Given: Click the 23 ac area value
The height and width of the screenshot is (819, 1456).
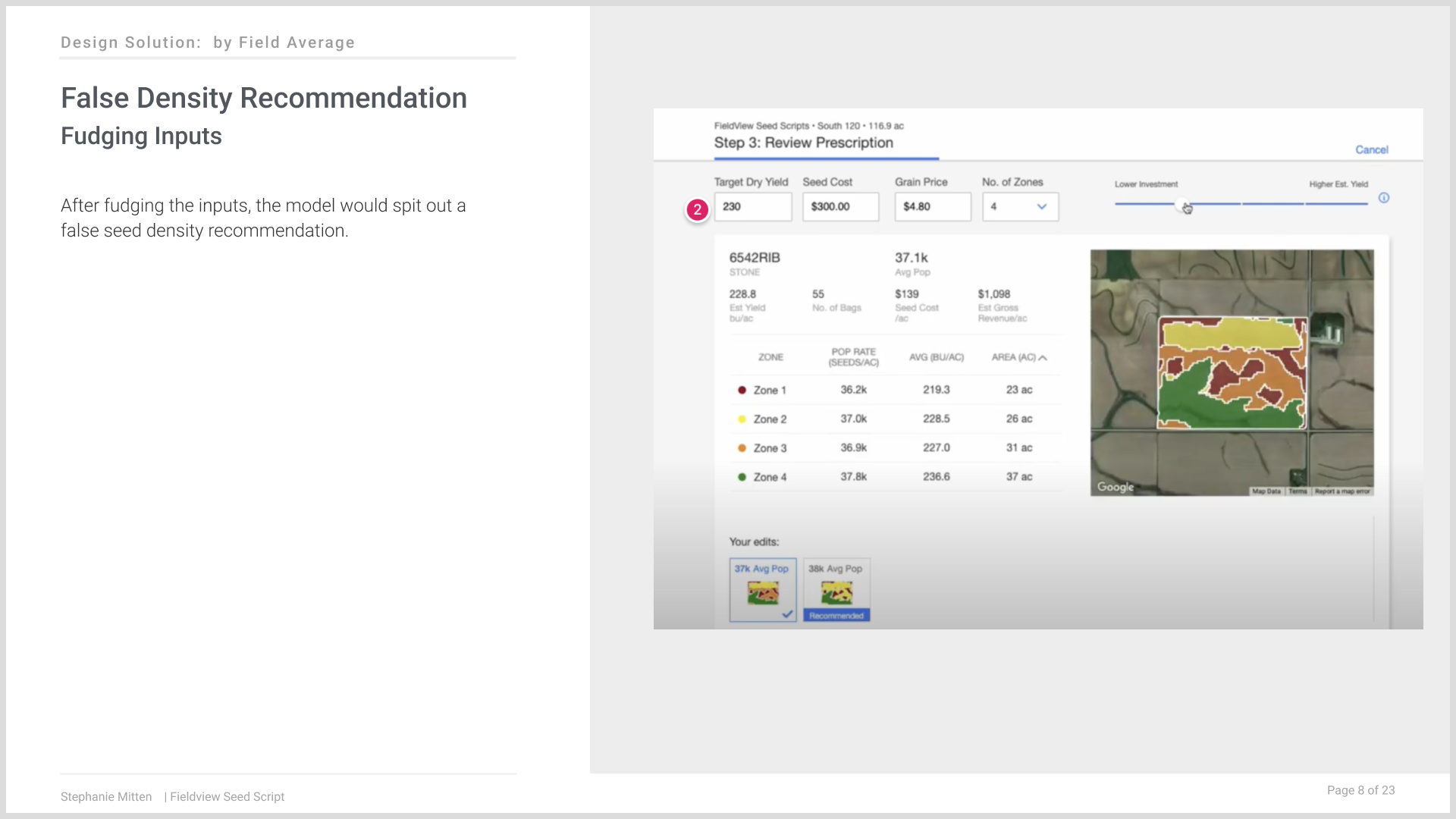Looking at the screenshot, I should click(x=1019, y=390).
